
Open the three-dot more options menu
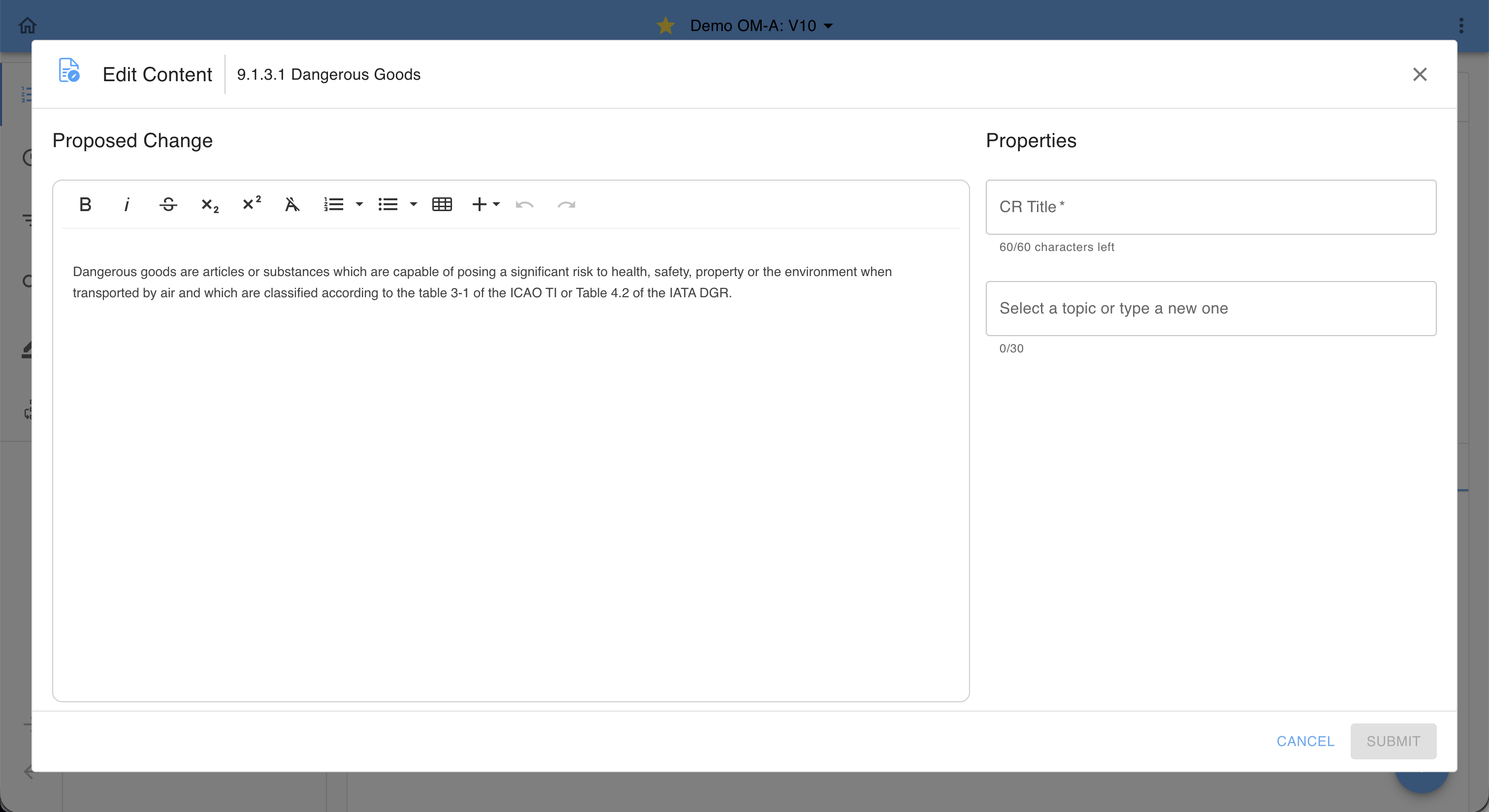[1460, 26]
